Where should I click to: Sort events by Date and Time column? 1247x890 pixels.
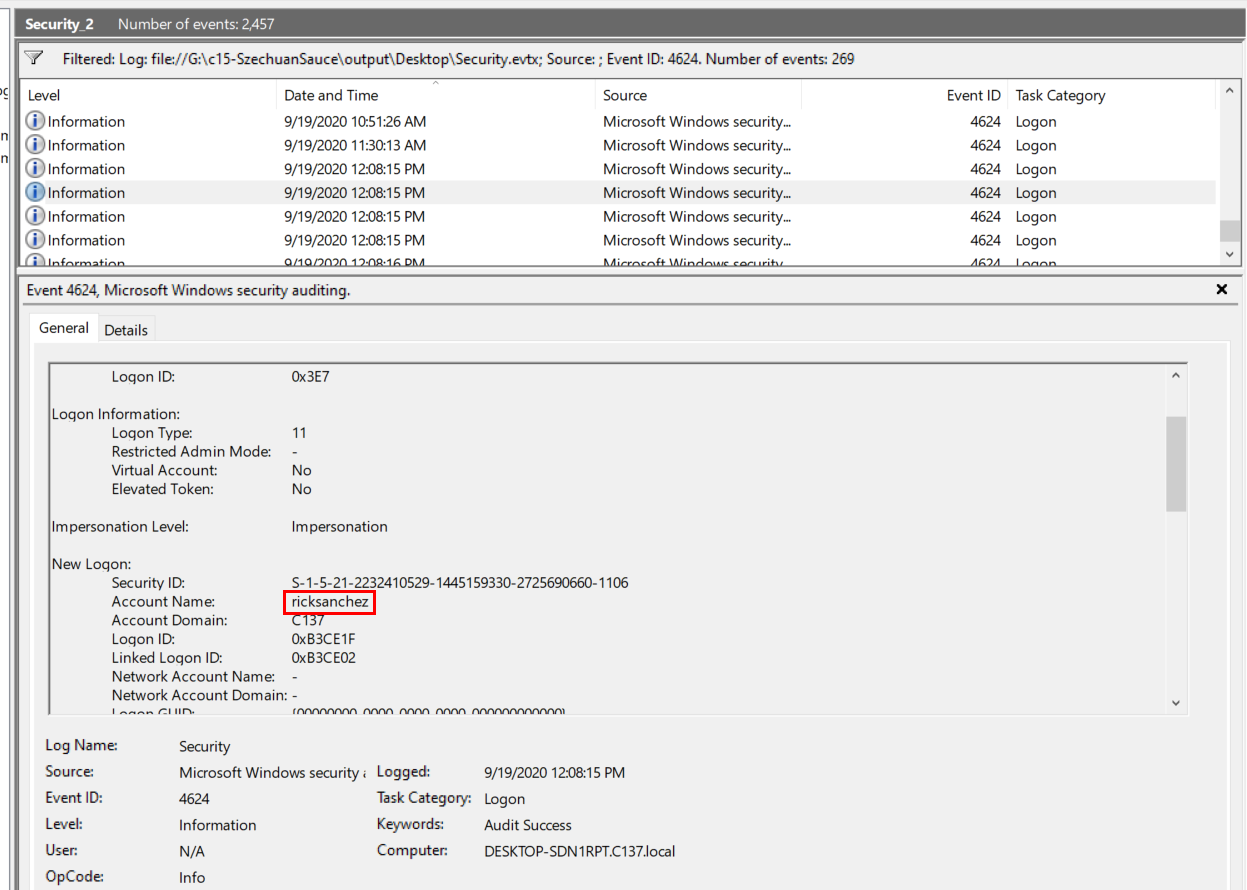[331, 96]
